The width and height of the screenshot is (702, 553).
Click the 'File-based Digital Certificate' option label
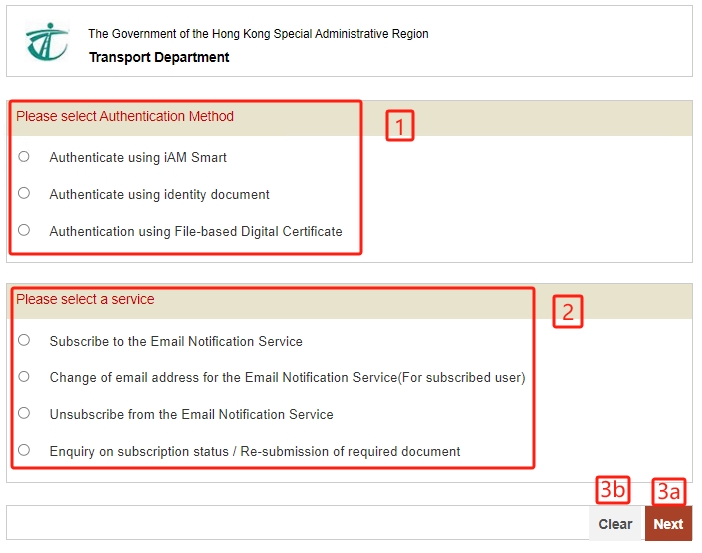196,231
